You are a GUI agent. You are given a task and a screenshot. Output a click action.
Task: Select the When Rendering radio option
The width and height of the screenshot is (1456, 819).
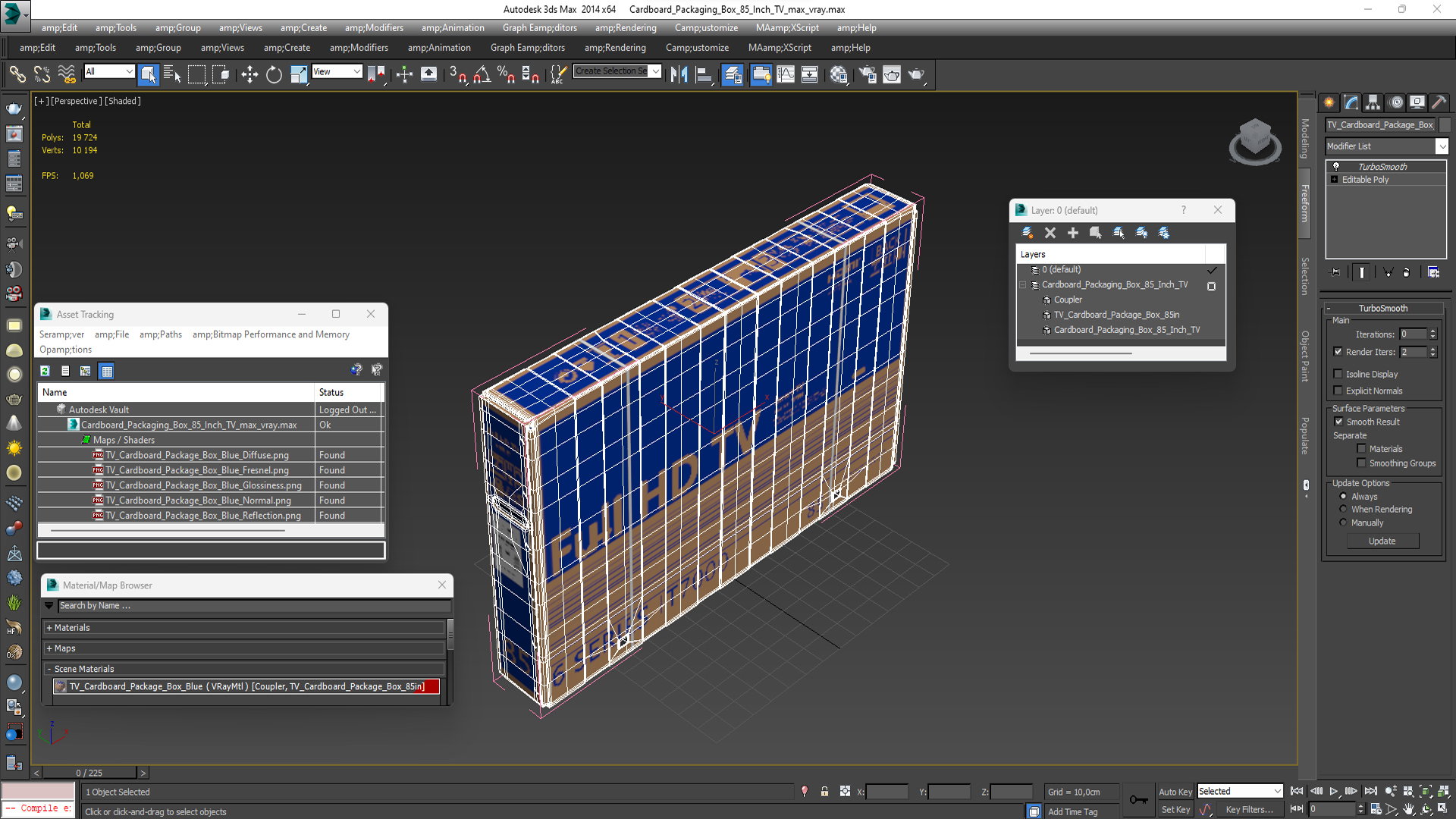(x=1344, y=510)
